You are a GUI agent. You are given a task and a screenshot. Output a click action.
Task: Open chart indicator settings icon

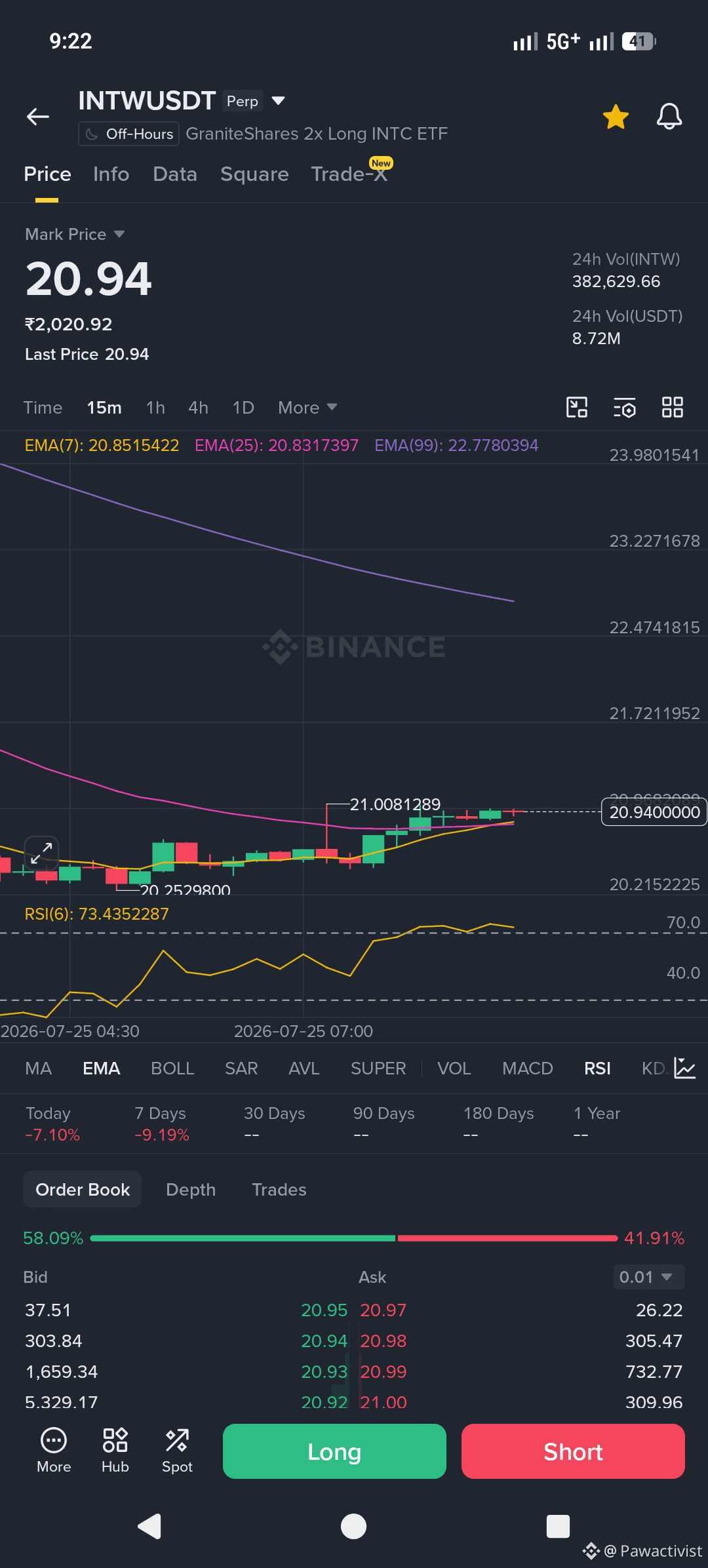625,407
